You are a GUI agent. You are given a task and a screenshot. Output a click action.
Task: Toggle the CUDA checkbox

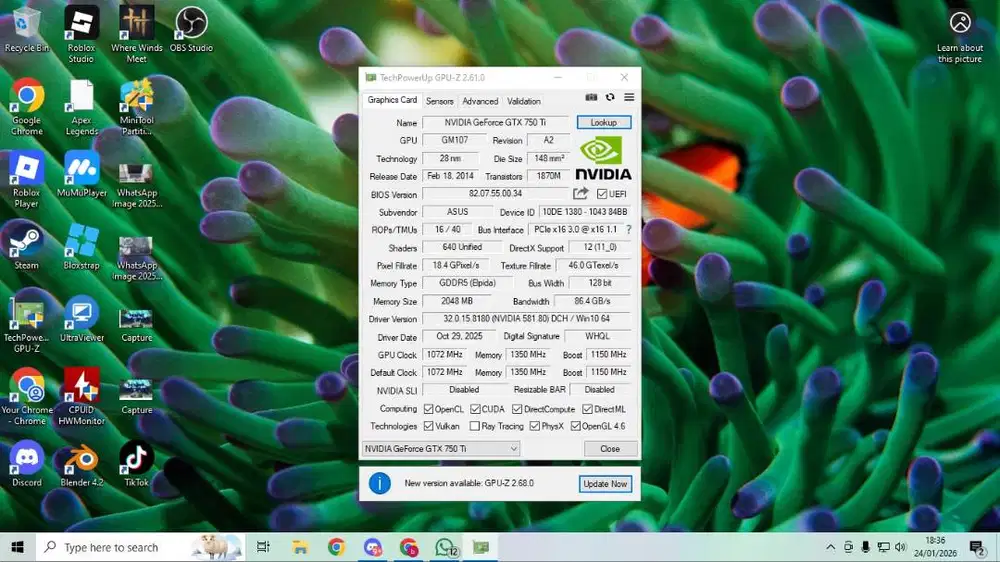476,409
